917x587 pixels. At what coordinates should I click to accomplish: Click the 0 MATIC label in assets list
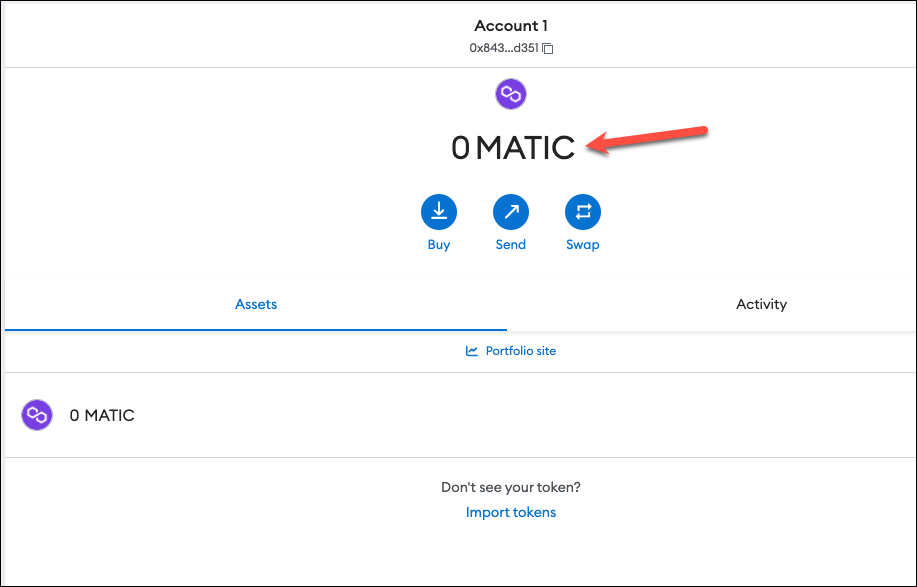tap(102, 415)
